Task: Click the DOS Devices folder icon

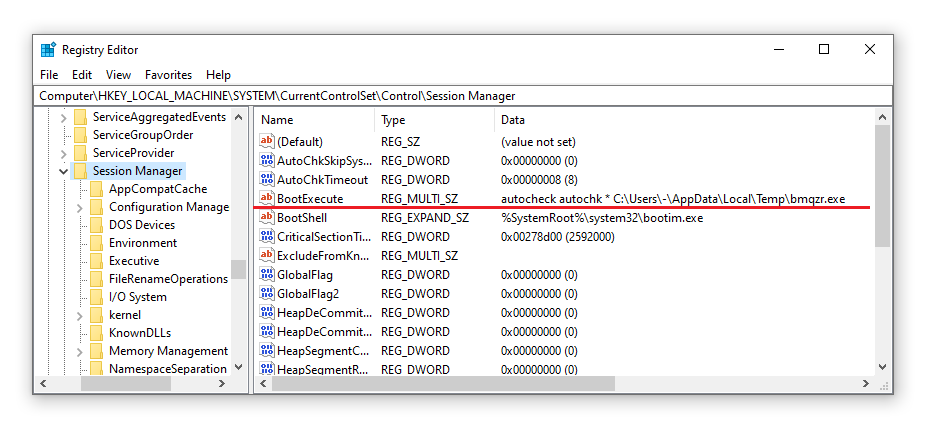Action: [96, 225]
